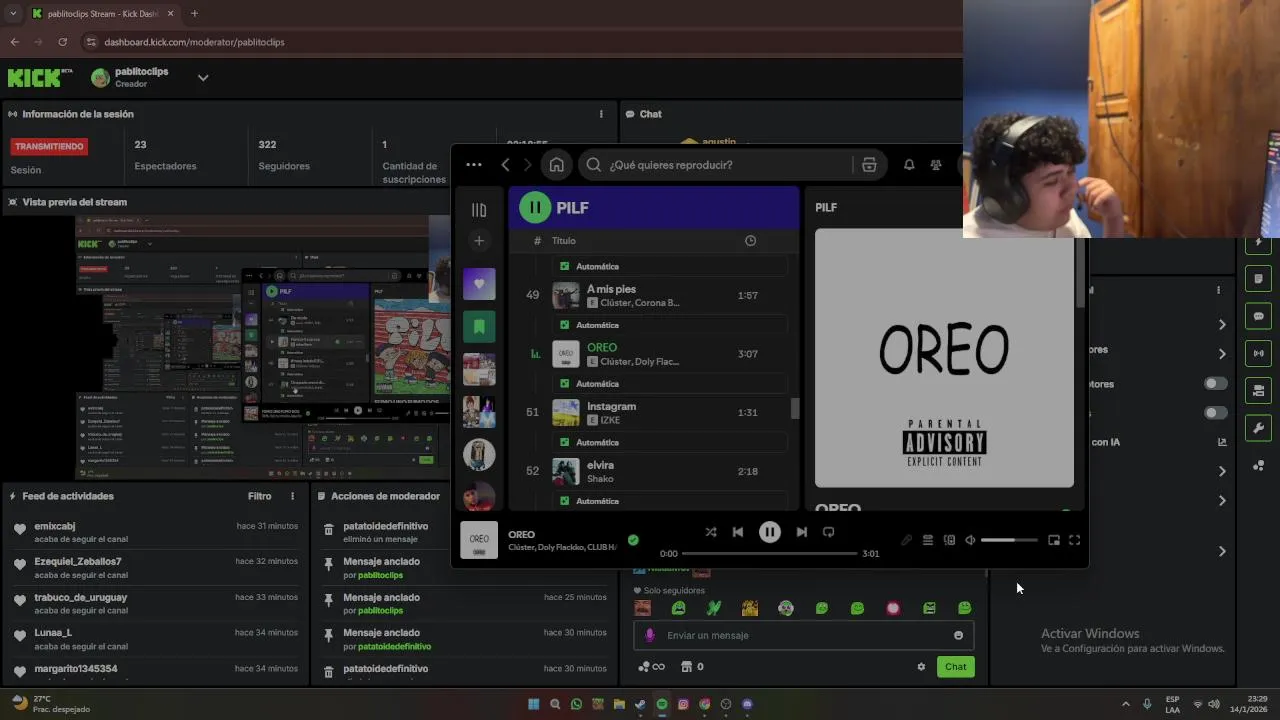Toggle Automática checkbox above OREO track
Viewport: 1280px width, 720px height.
pyautogui.click(x=565, y=325)
